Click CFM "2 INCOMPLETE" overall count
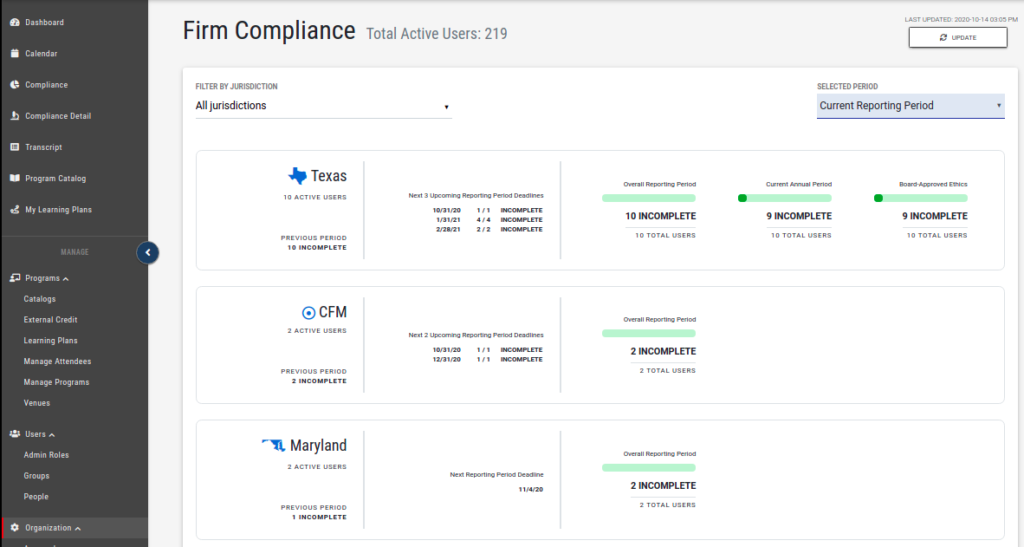The image size is (1024, 547). (663, 351)
